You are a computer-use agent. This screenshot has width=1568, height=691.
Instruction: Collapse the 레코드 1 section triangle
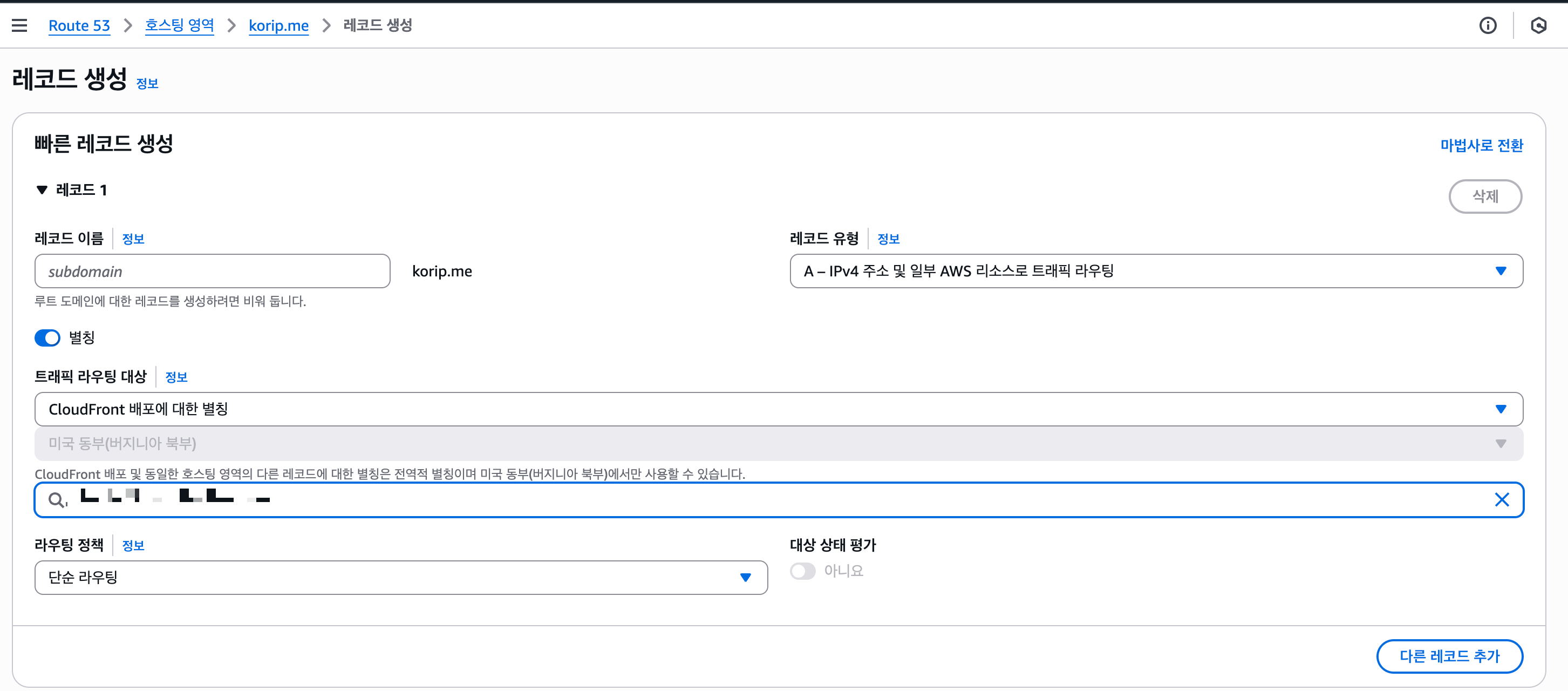pyautogui.click(x=42, y=190)
